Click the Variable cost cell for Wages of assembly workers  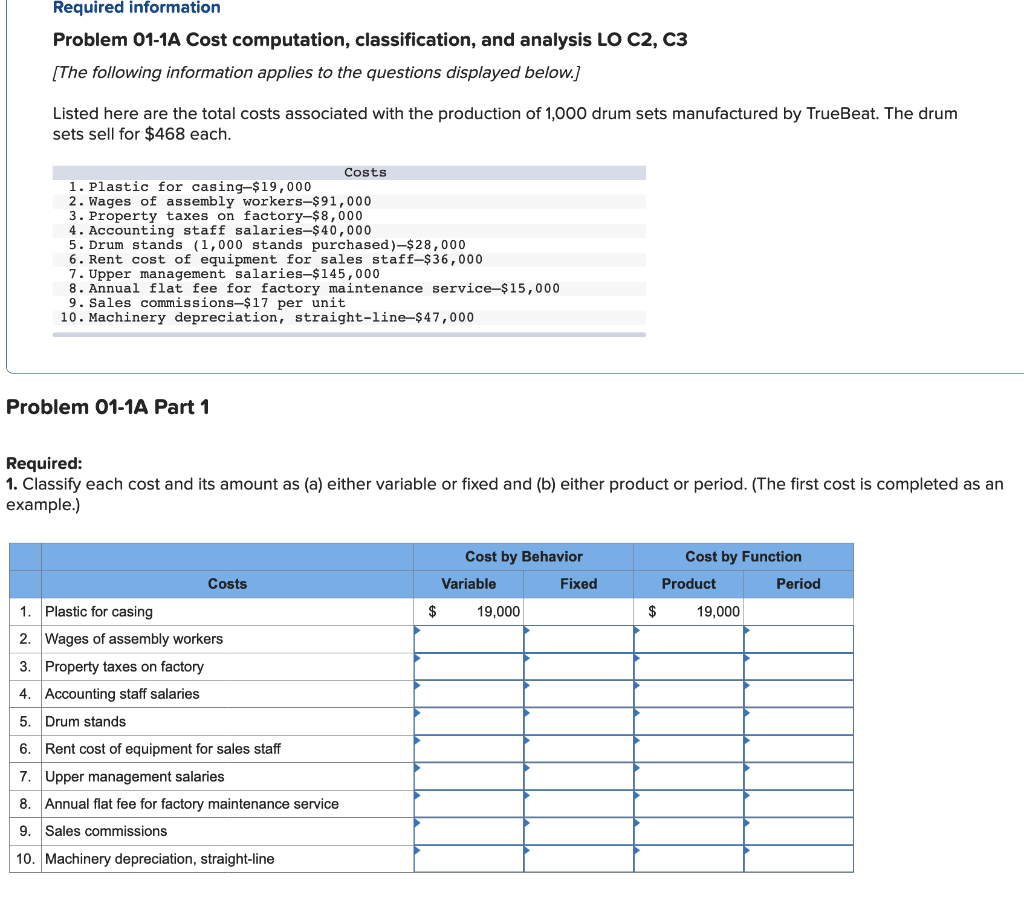coord(468,638)
